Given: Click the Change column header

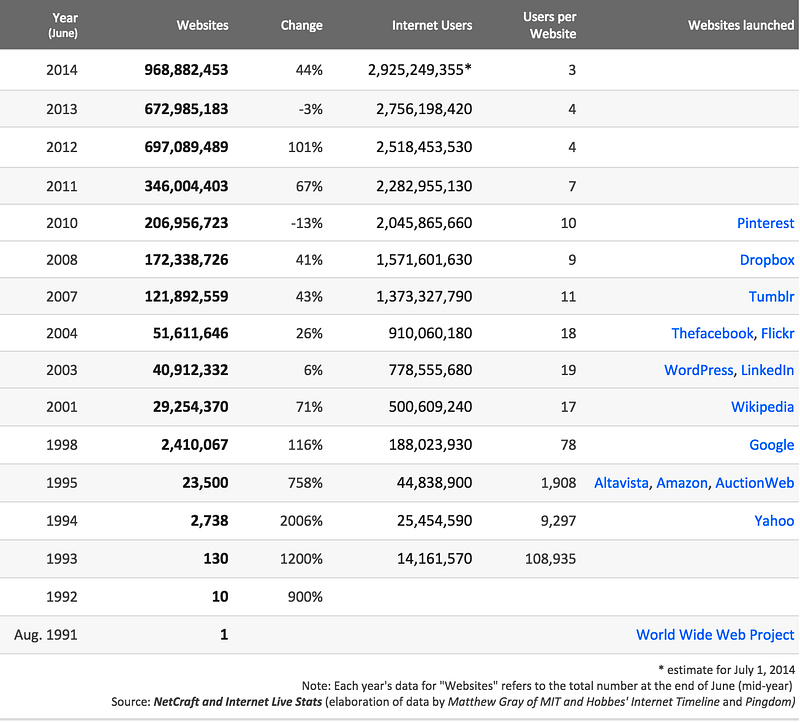Looking at the screenshot, I should tap(301, 25).
